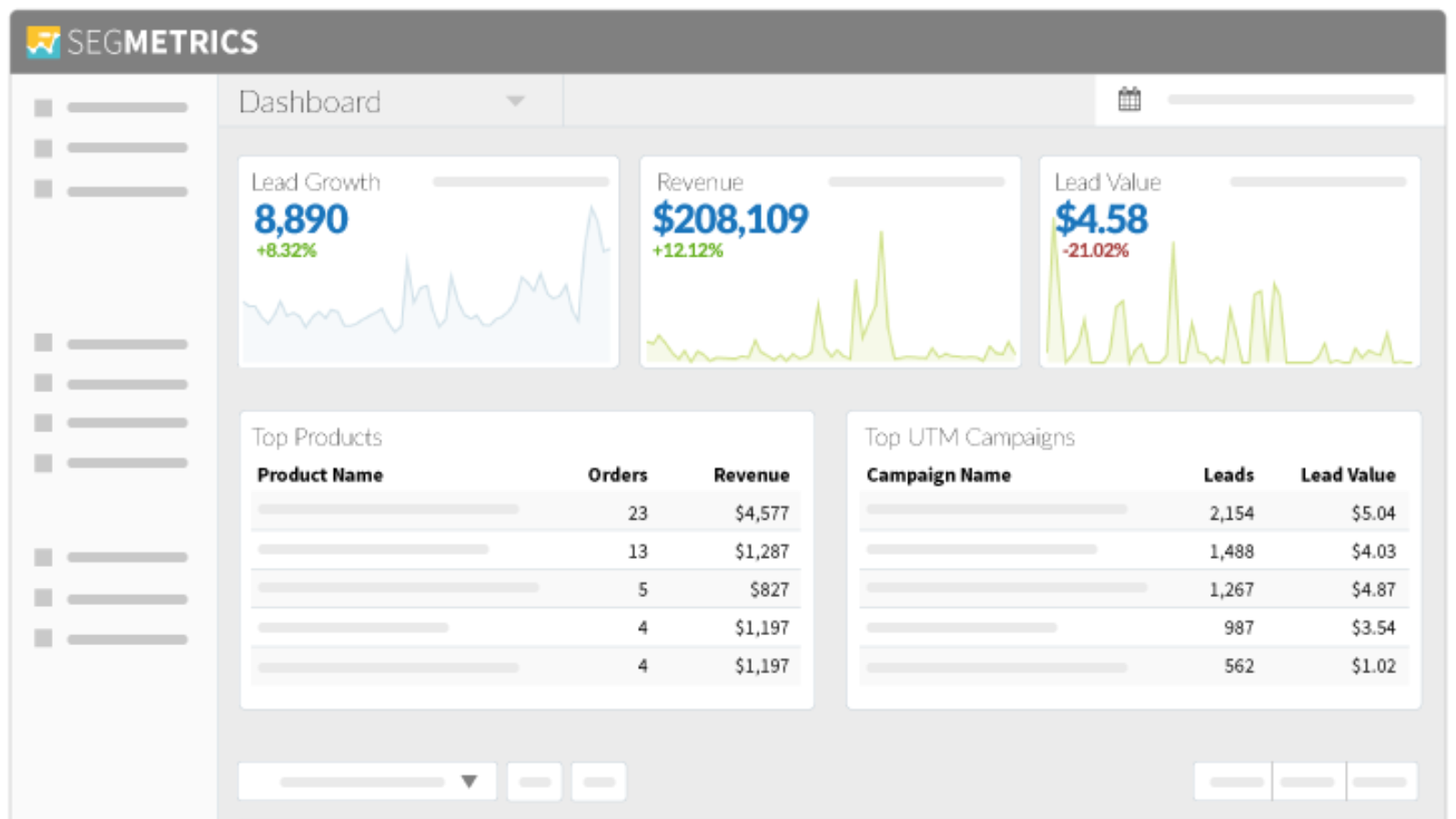
Task: Click the Revenue $208,109 figure
Action: pos(730,217)
